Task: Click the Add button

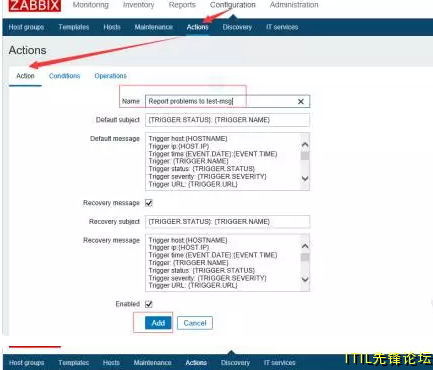Action: click(x=158, y=323)
